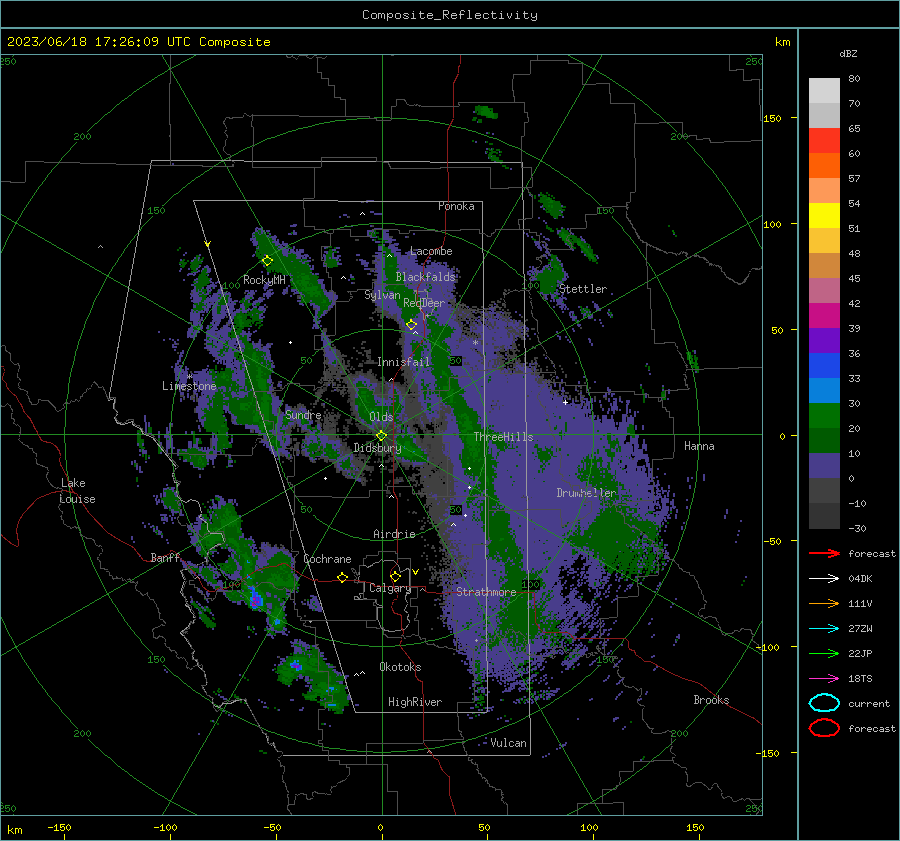
Task: Click the Lake Louise label
Action: click(77, 491)
